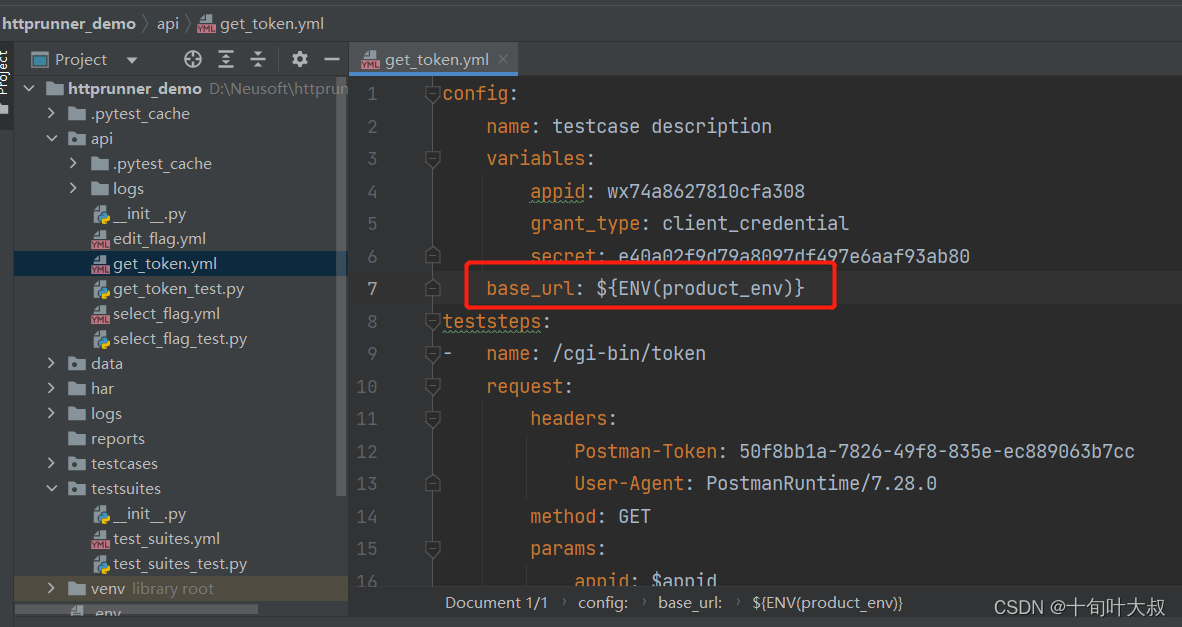Hide the Project tool window with minus icon

(332, 60)
